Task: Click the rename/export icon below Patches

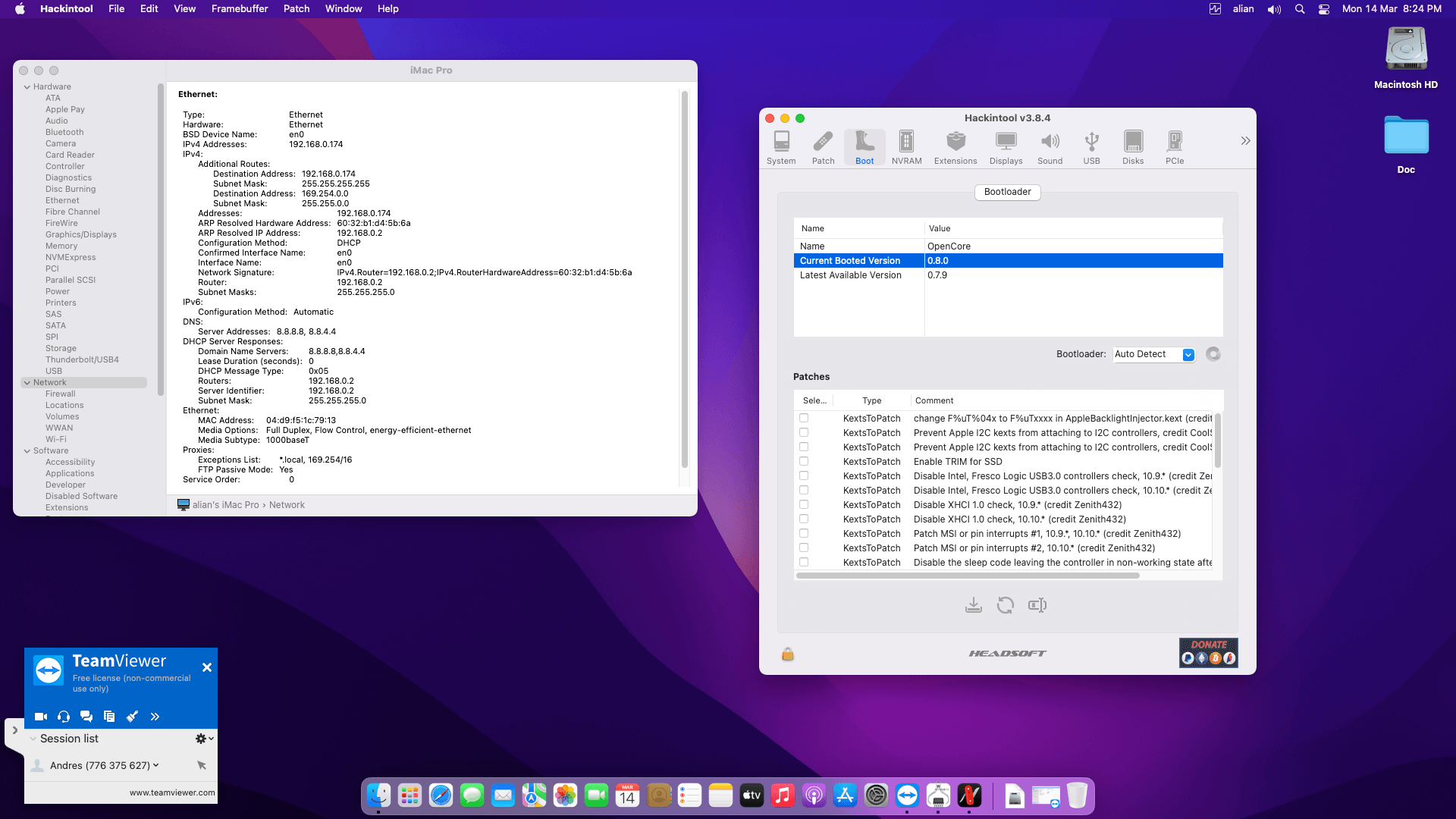Action: (x=1037, y=605)
